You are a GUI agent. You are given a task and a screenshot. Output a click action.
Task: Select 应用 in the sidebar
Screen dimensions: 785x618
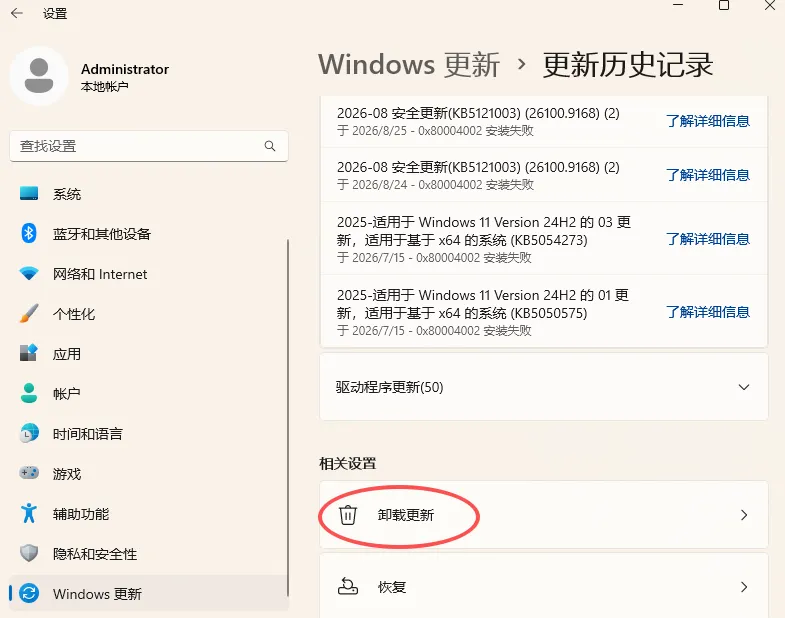(149, 354)
